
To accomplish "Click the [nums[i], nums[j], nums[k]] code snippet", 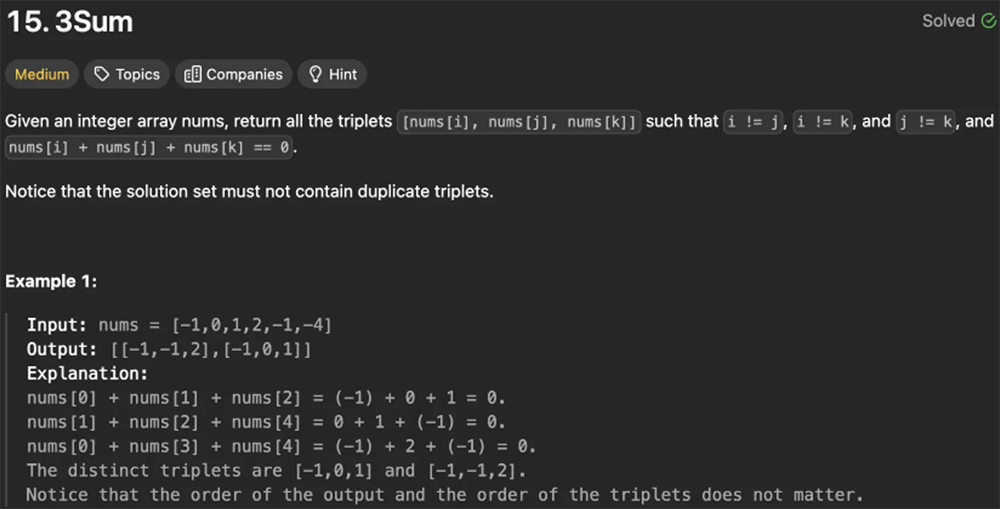I will [x=519, y=122].
